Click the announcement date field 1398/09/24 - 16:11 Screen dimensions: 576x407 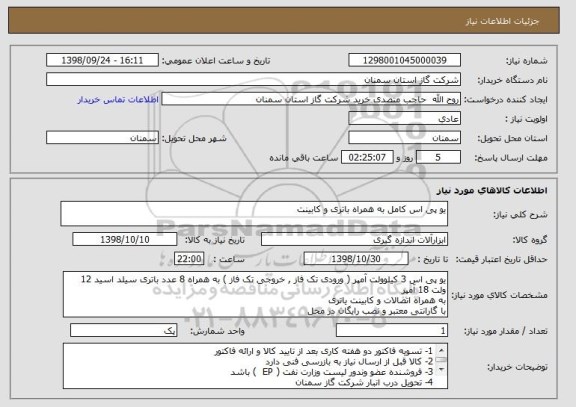102,60
